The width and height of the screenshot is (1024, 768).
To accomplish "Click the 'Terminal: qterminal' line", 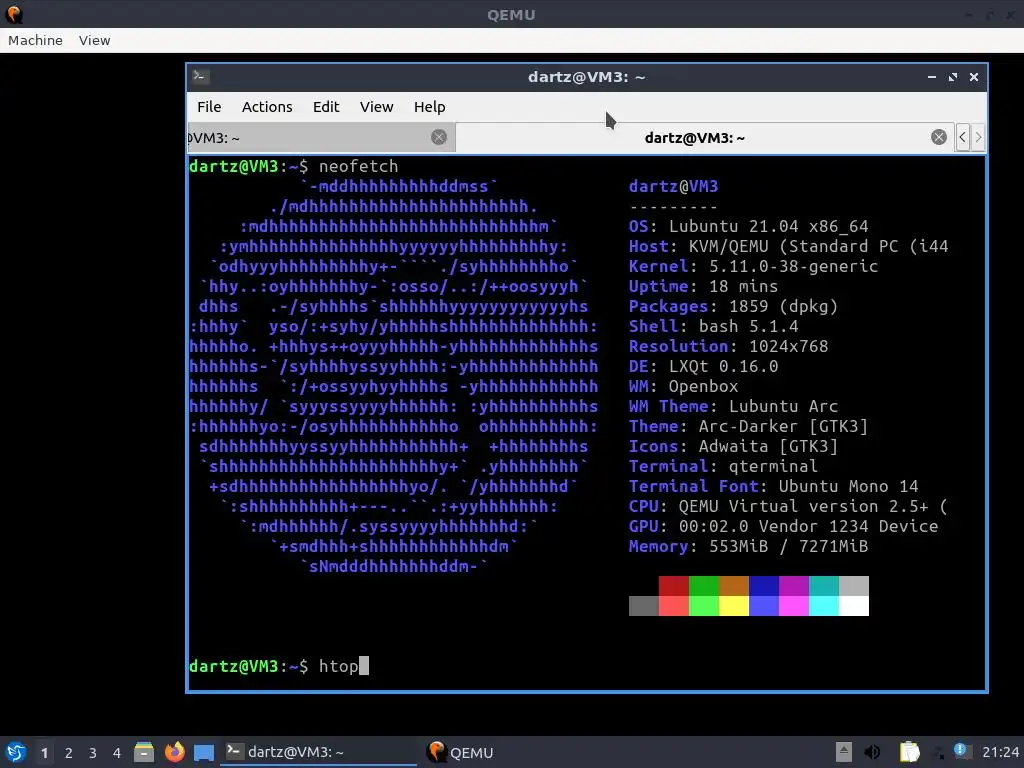I will point(723,466).
